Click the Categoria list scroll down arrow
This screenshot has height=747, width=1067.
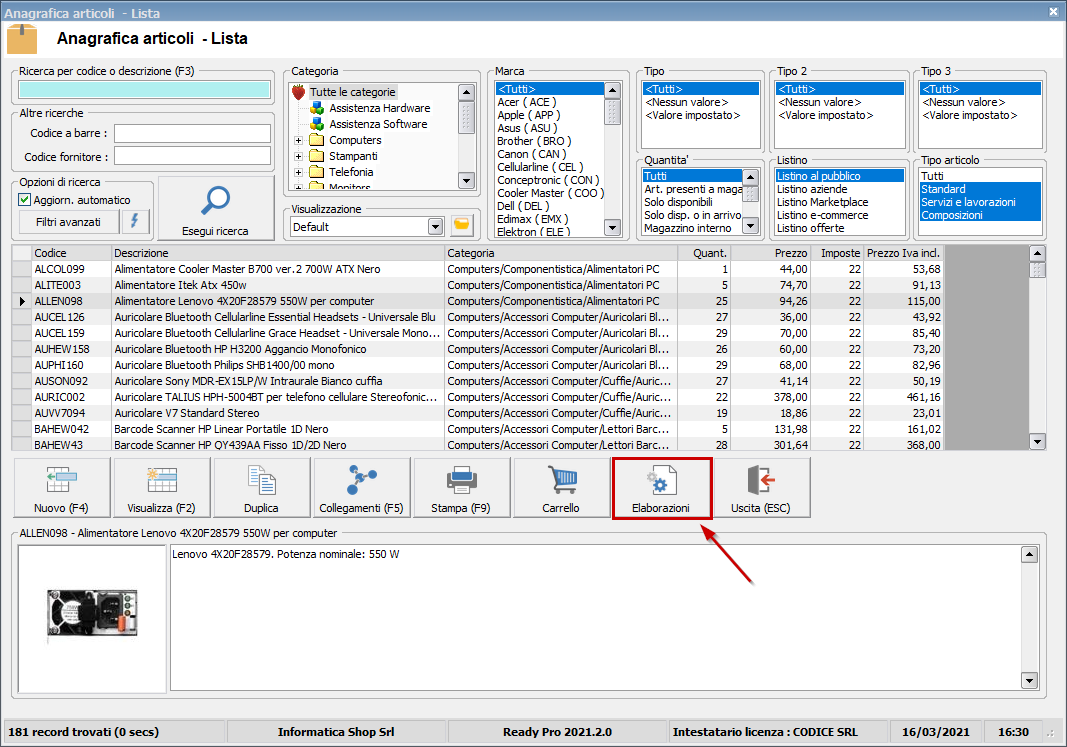click(x=466, y=181)
